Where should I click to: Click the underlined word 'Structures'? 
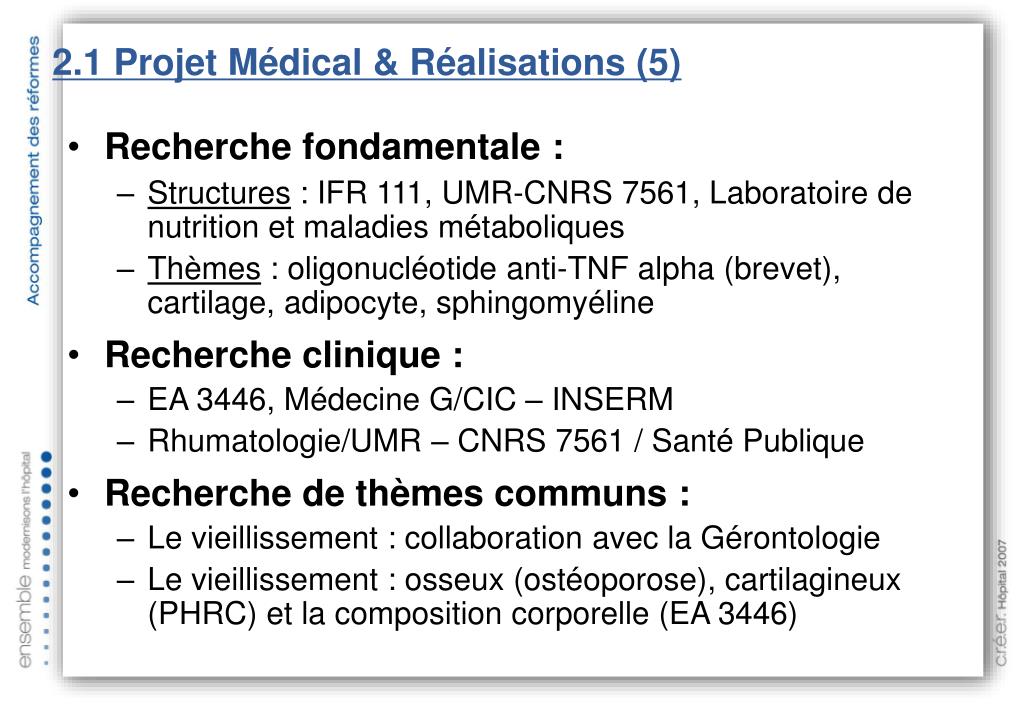(219, 193)
